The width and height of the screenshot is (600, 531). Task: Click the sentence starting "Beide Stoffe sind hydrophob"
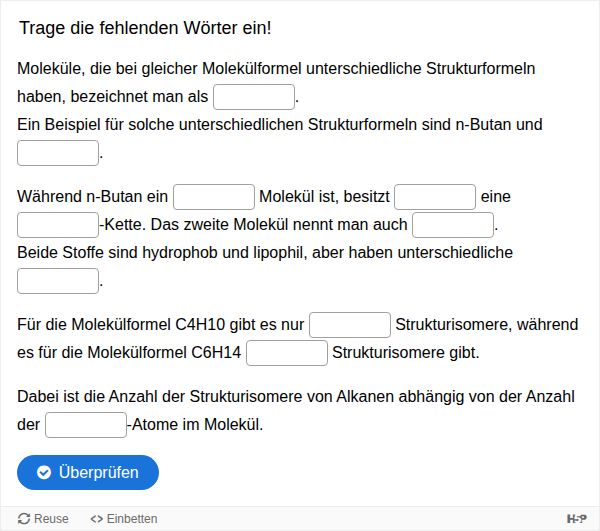pyautogui.click(x=265, y=253)
